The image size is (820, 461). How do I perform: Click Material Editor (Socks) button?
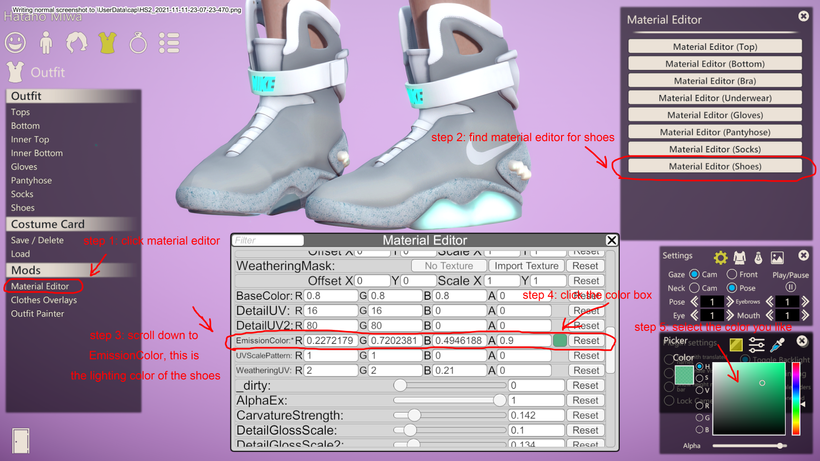point(715,149)
